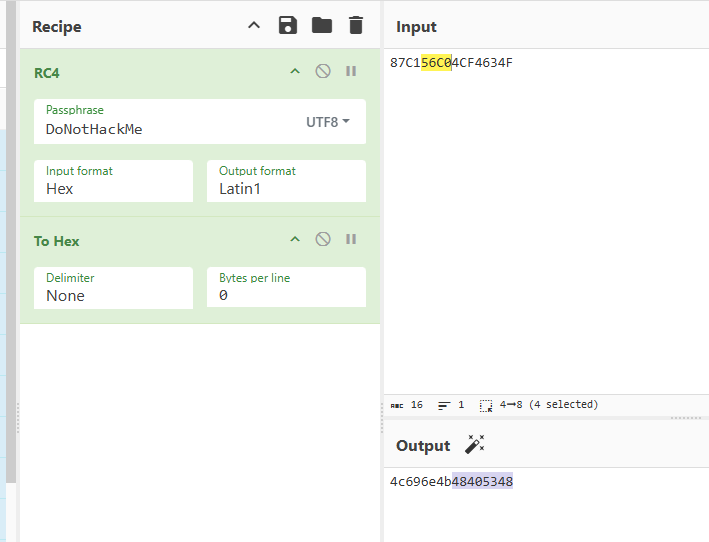709x542 pixels.
Task: Collapse the Recipe pane using header chevron
Action: click(254, 26)
